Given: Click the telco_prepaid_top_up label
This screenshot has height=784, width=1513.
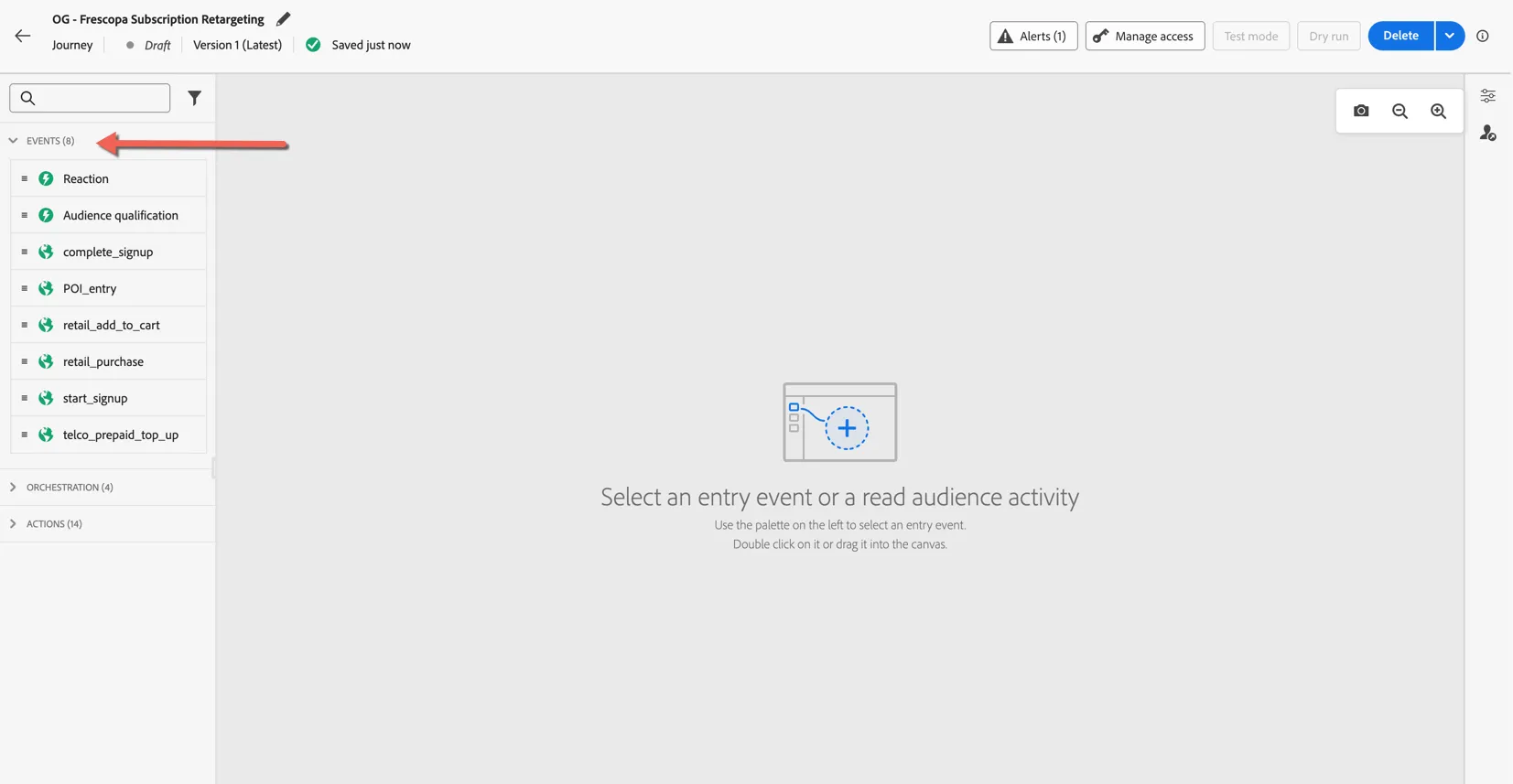Looking at the screenshot, I should coord(121,435).
